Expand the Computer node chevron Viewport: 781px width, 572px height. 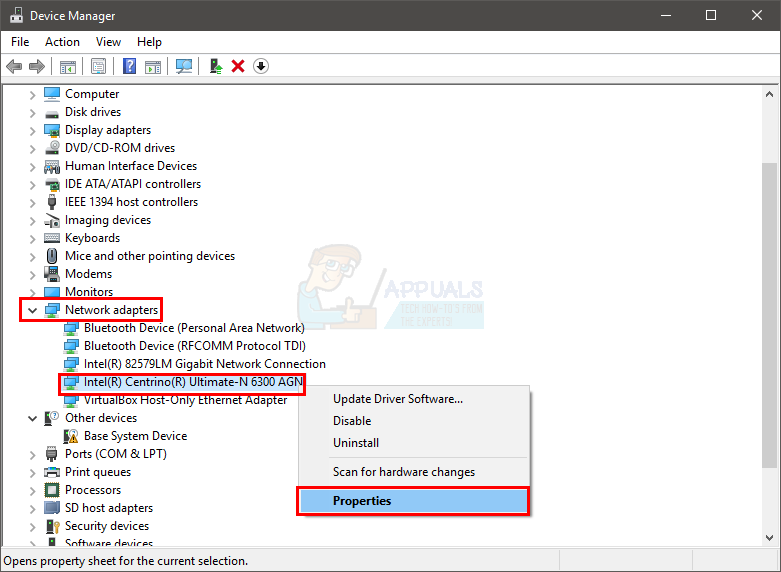[x=32, y=95]
